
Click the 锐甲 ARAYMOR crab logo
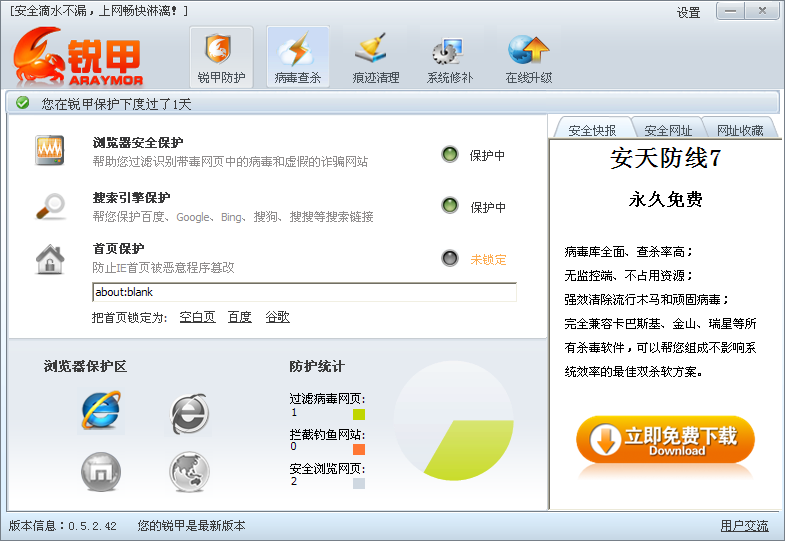tap(78, 57)
